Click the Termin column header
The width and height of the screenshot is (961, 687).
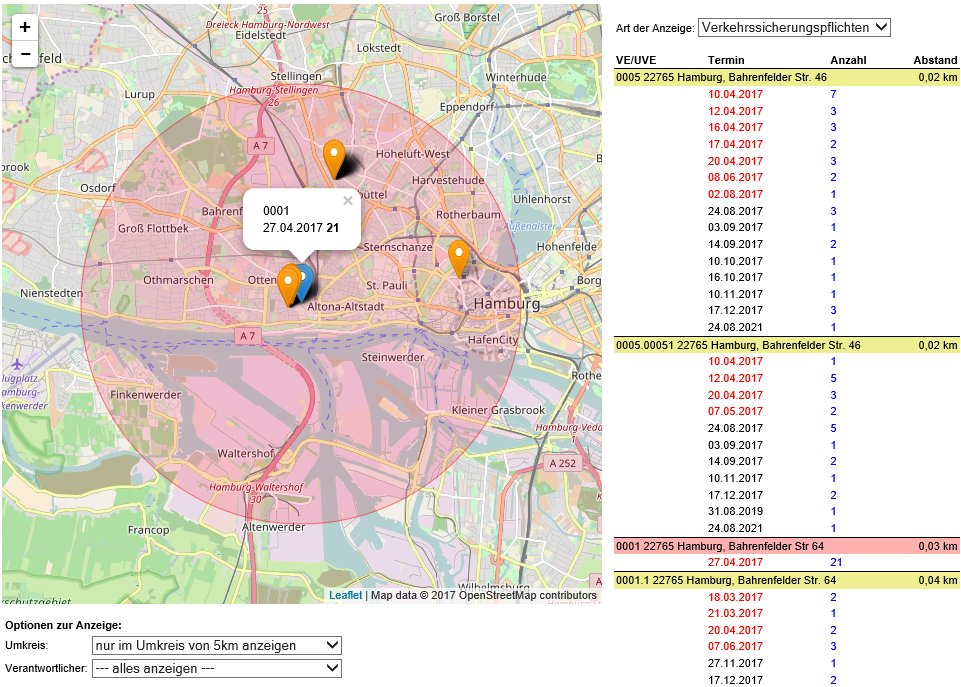[x=726, y=60]
